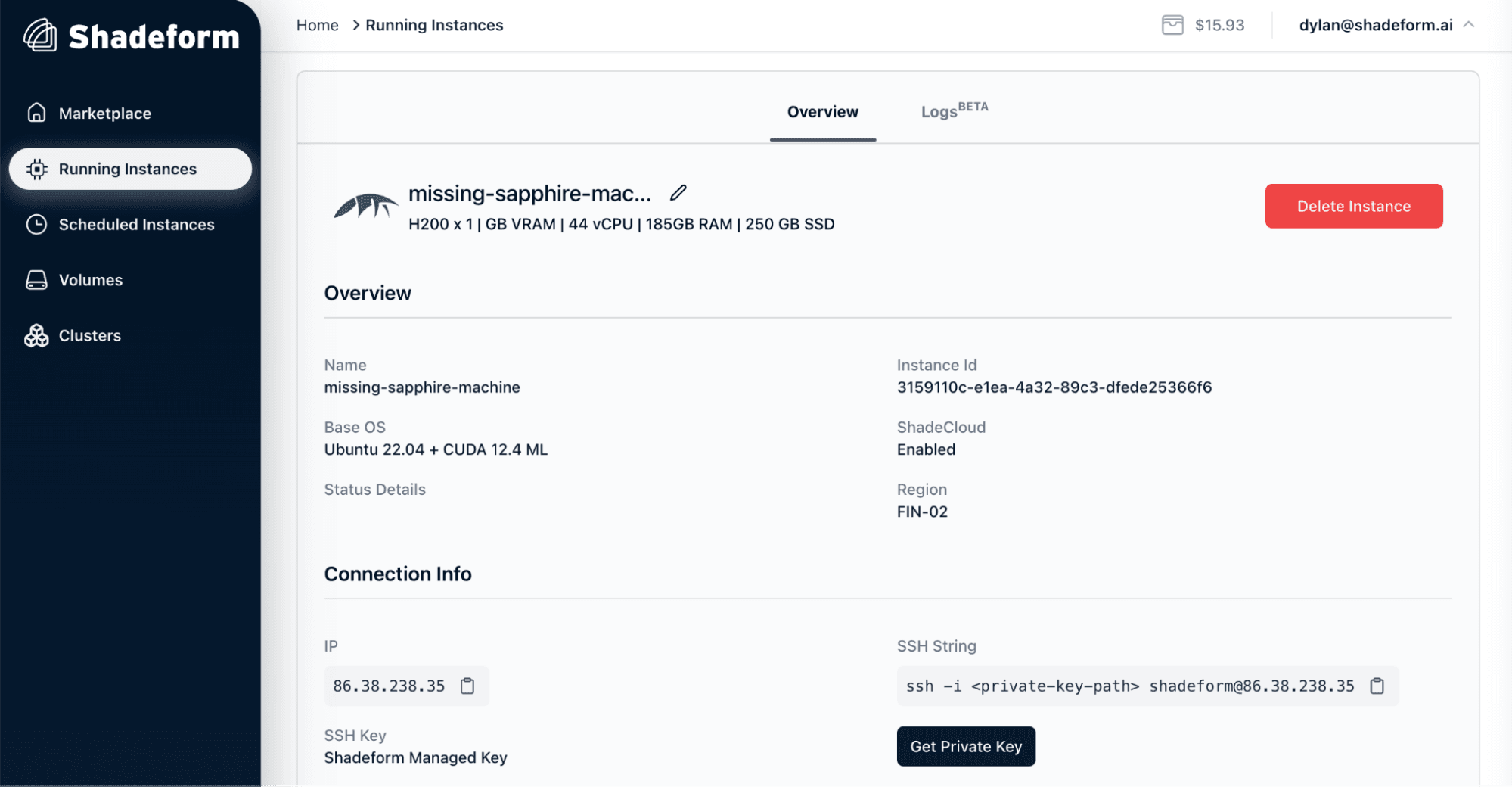Viewport: 1512px width, 787px height.
Task: Click the missing-sapphire-machine name value
Action: coord(422,387)
